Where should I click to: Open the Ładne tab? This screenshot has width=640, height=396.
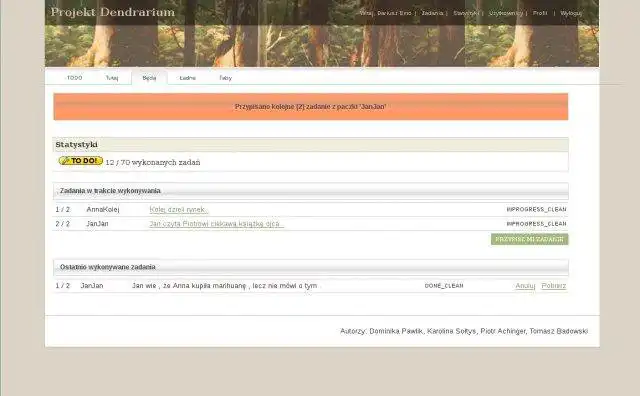187,78
